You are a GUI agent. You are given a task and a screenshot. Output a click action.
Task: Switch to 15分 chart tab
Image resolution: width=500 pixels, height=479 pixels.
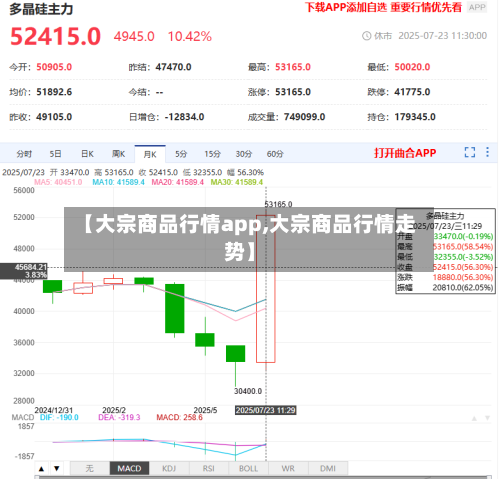[213, 154]
